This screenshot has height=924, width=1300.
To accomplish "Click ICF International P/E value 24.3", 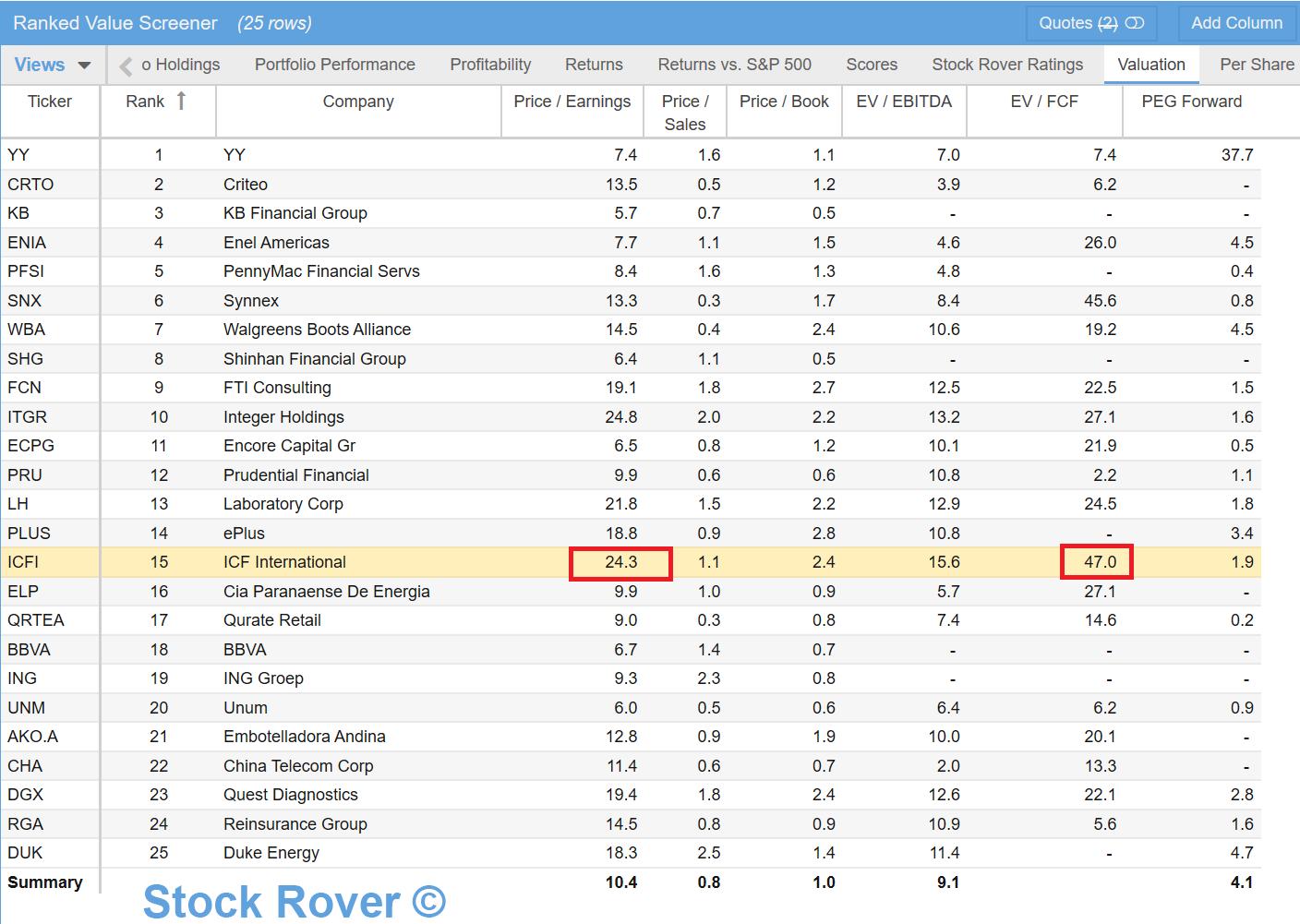I will pyautogui.click(x=621, y=562).
